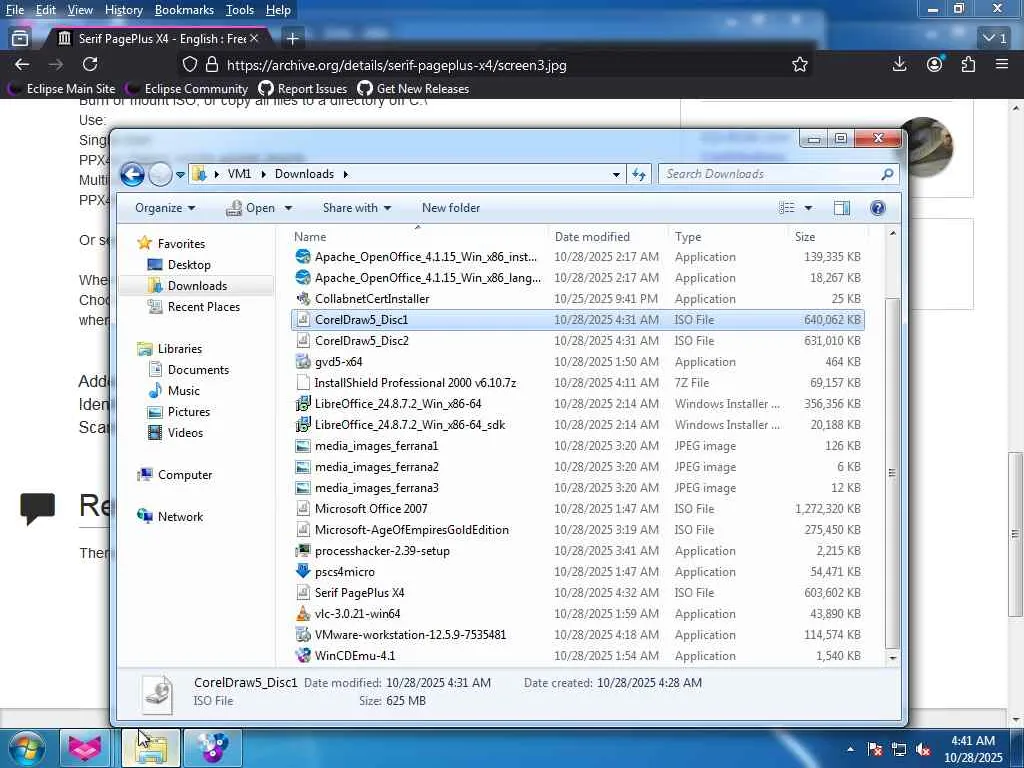Select VMware-workstation-12.5.9-7535481 installer icon
Screen dimensions: 1024x768
point(303,634)
